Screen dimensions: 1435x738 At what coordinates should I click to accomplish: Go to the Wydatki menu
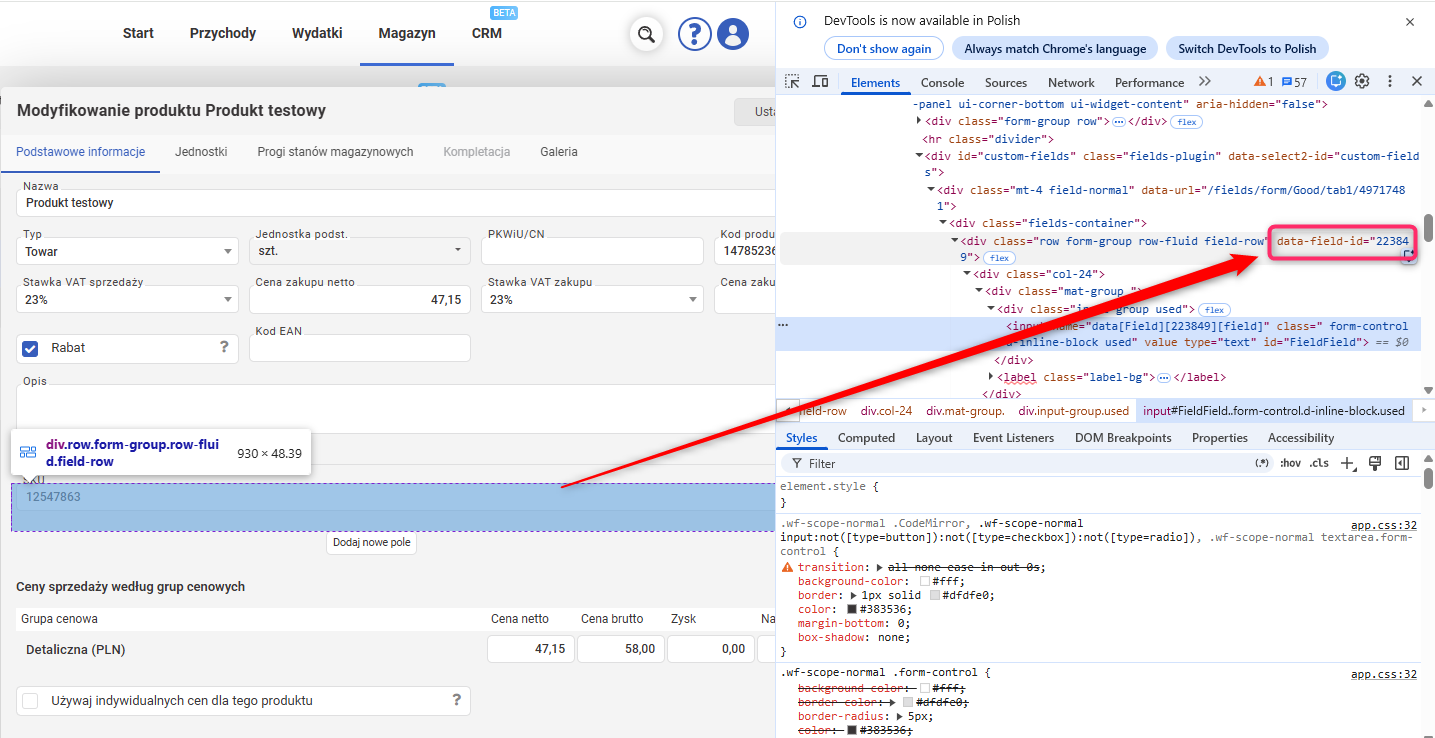click(317, 33)
